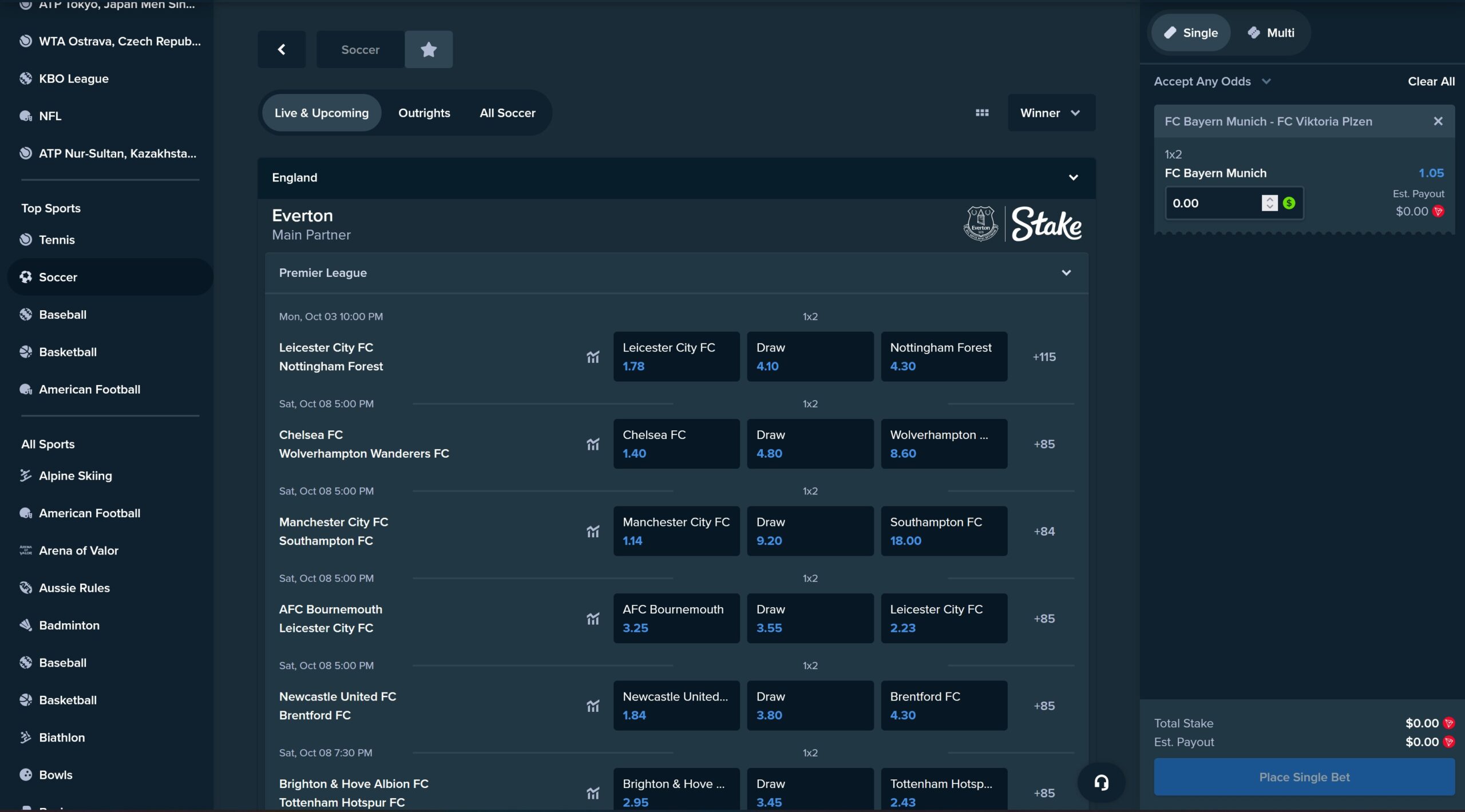This screenshot has width=1465, height=812.
Task: Open stats for AFC Bournemouth vs Leicester
Action: (593, 619)
